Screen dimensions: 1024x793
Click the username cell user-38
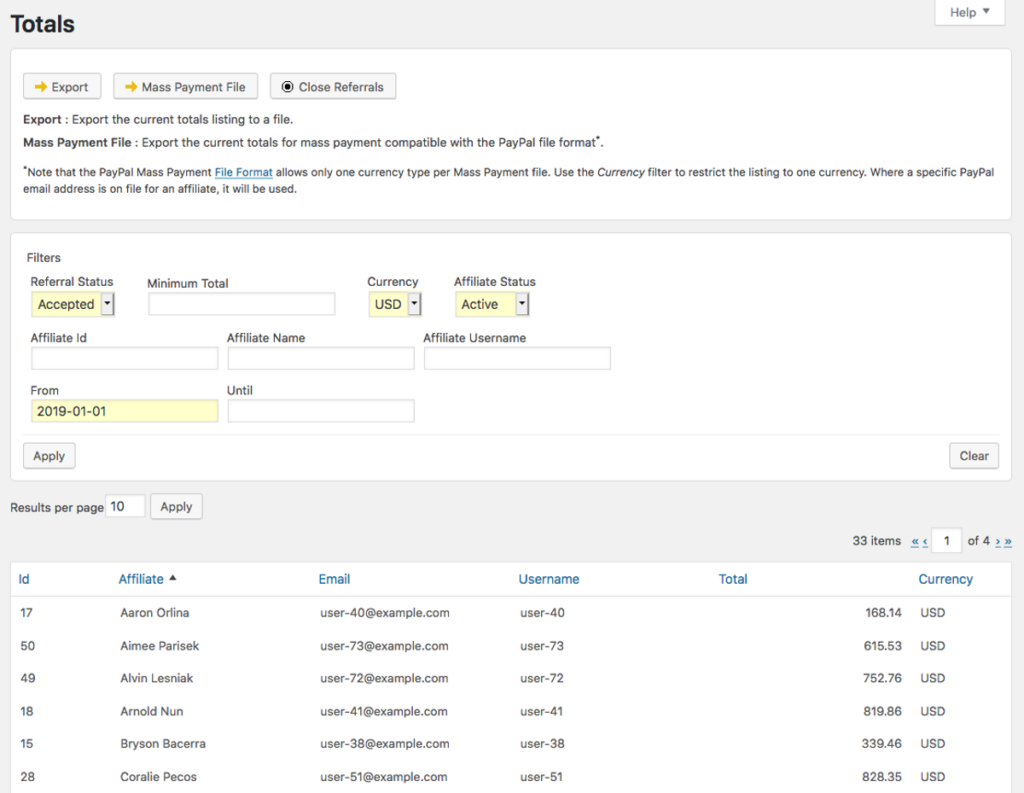(x=542, y=743)
